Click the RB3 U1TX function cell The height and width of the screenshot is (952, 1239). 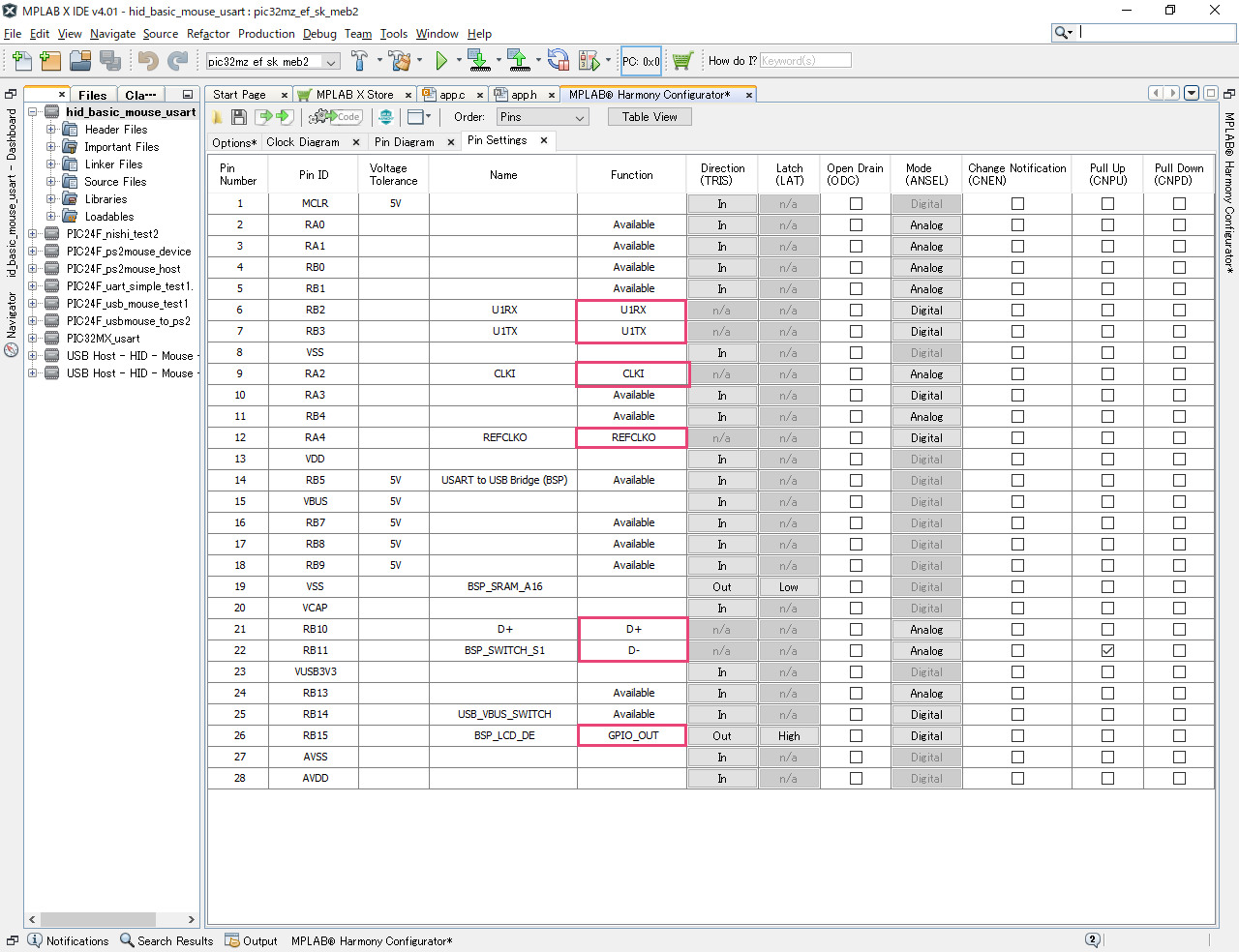point(633,331)
